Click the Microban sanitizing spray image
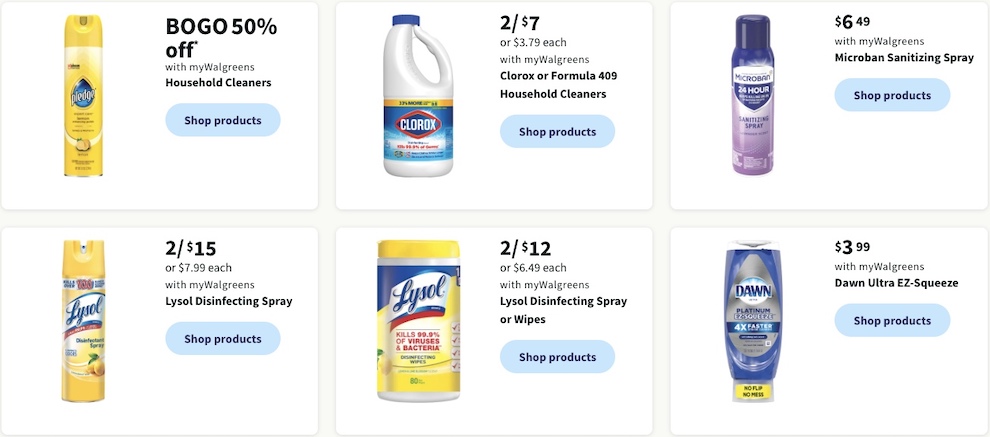 pyautogui.click(x=753, y=95)
